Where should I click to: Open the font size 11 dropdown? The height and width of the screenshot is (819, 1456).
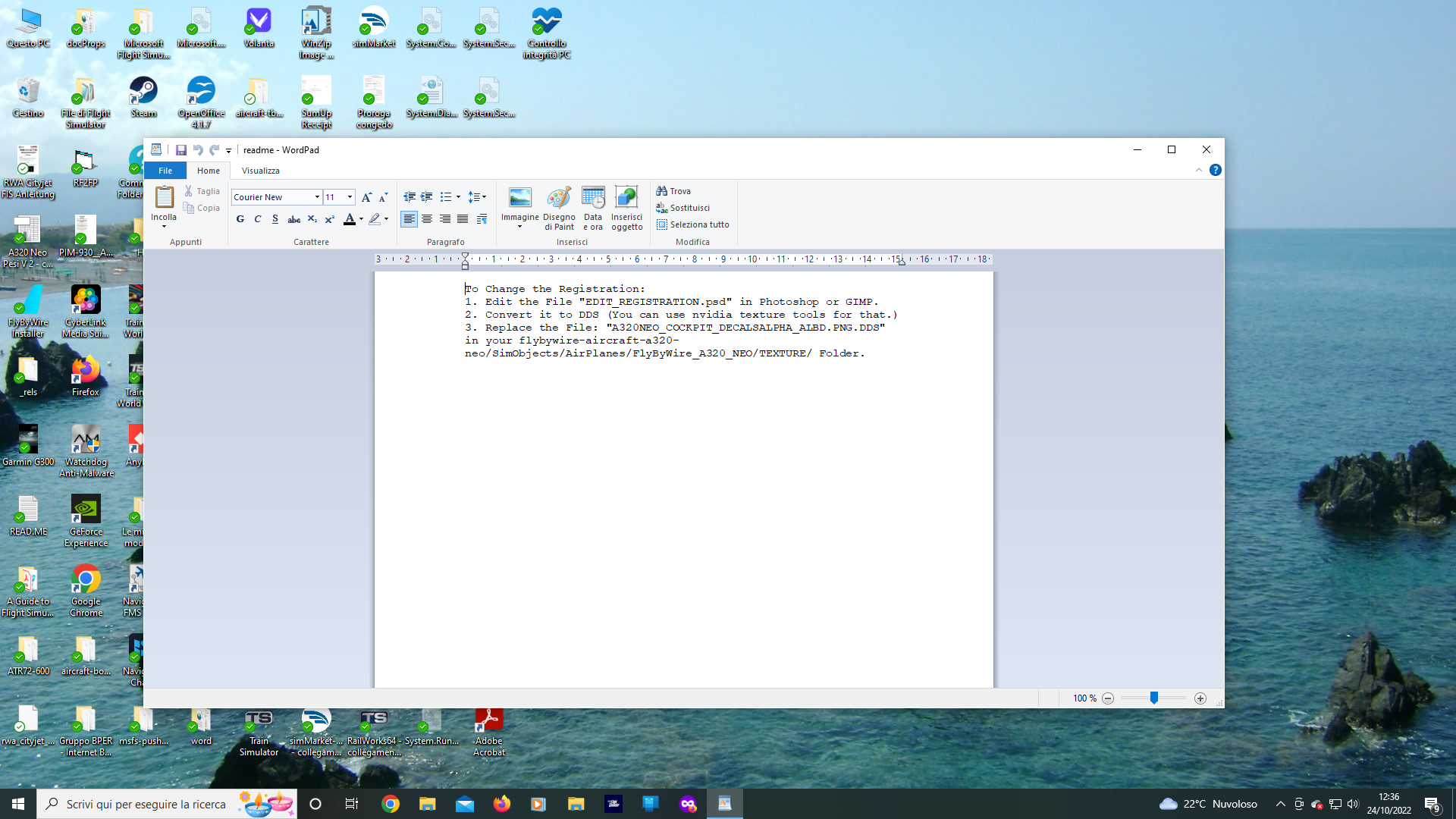coord(350,197)
